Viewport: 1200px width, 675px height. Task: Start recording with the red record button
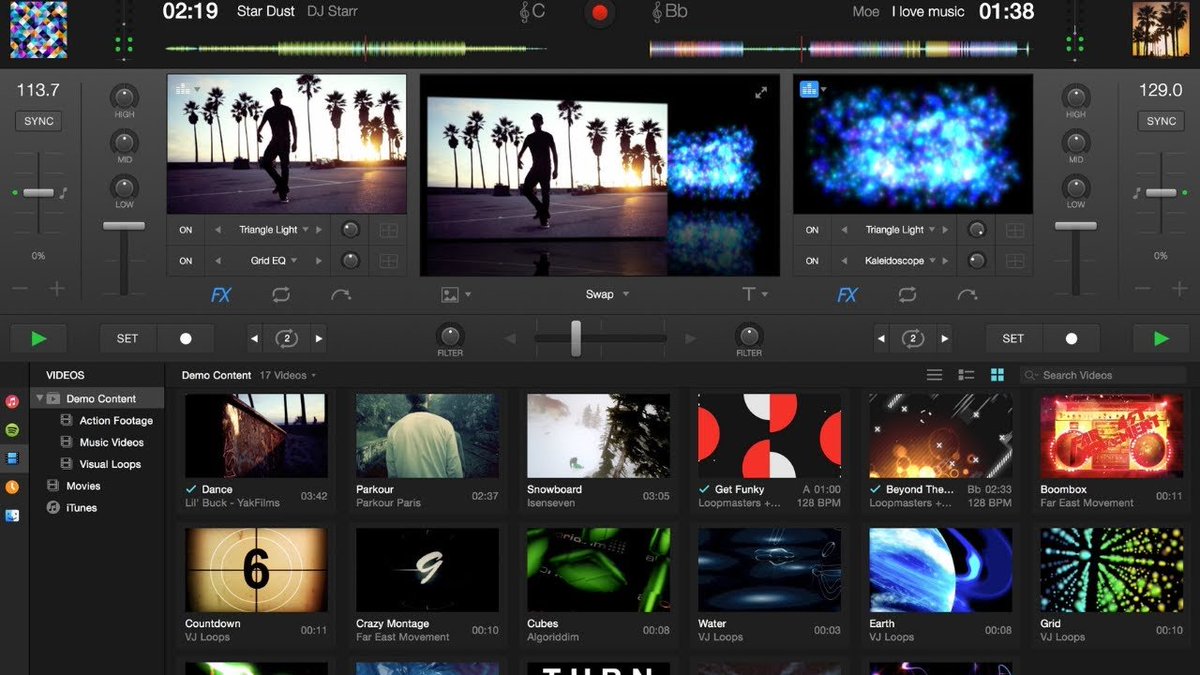coord(600,13)
